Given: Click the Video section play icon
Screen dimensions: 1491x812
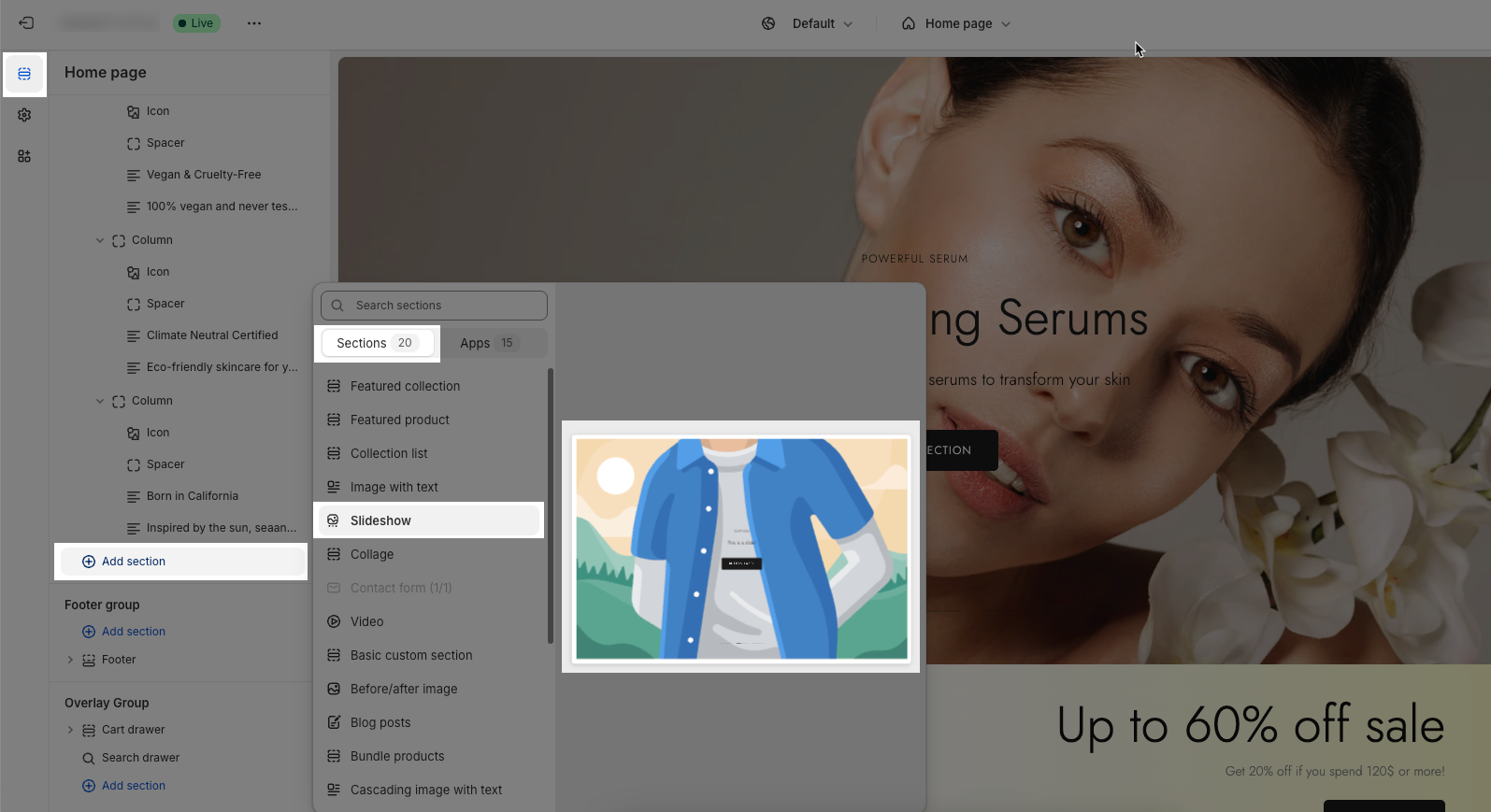Looking at the screenshot, I should point(334,621).
